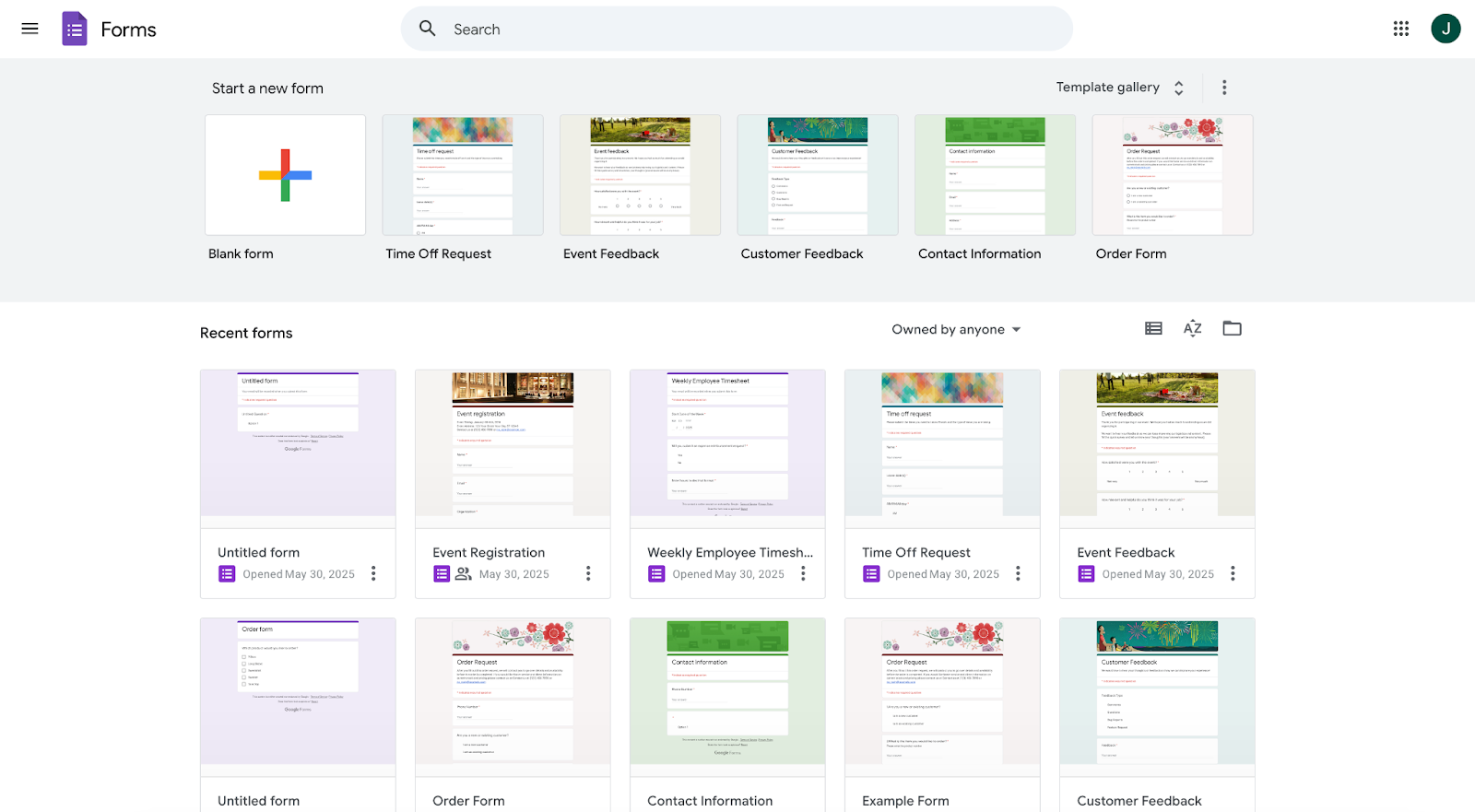Viewport: 1475px width, 812px height.
Task: Open the Contact Information recent form
Action: coord(727,715)
